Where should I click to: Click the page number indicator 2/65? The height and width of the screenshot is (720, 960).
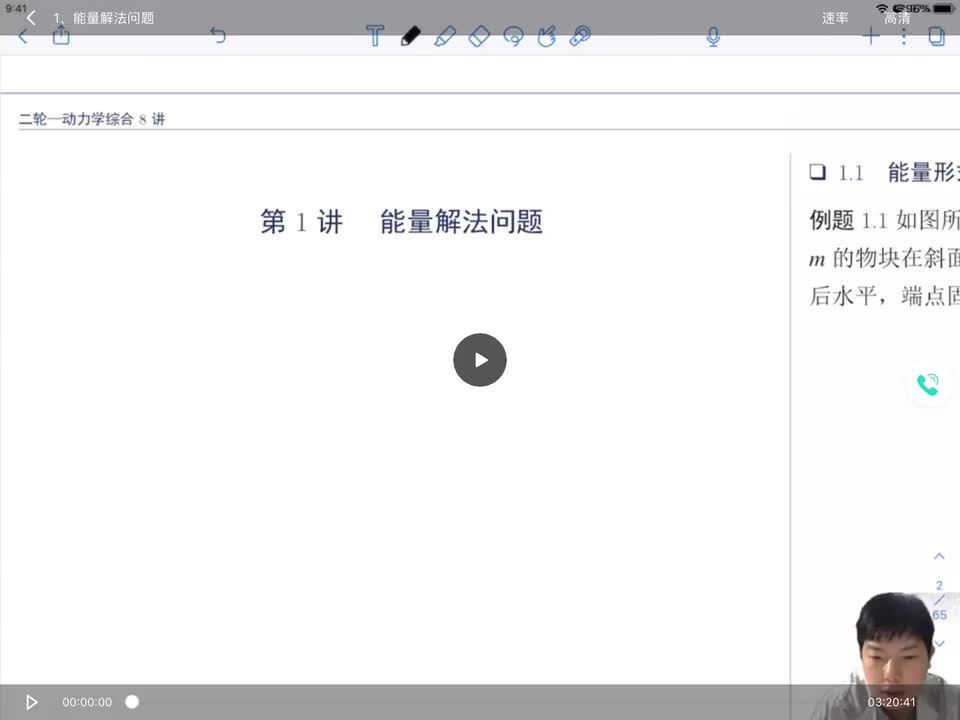939,600
